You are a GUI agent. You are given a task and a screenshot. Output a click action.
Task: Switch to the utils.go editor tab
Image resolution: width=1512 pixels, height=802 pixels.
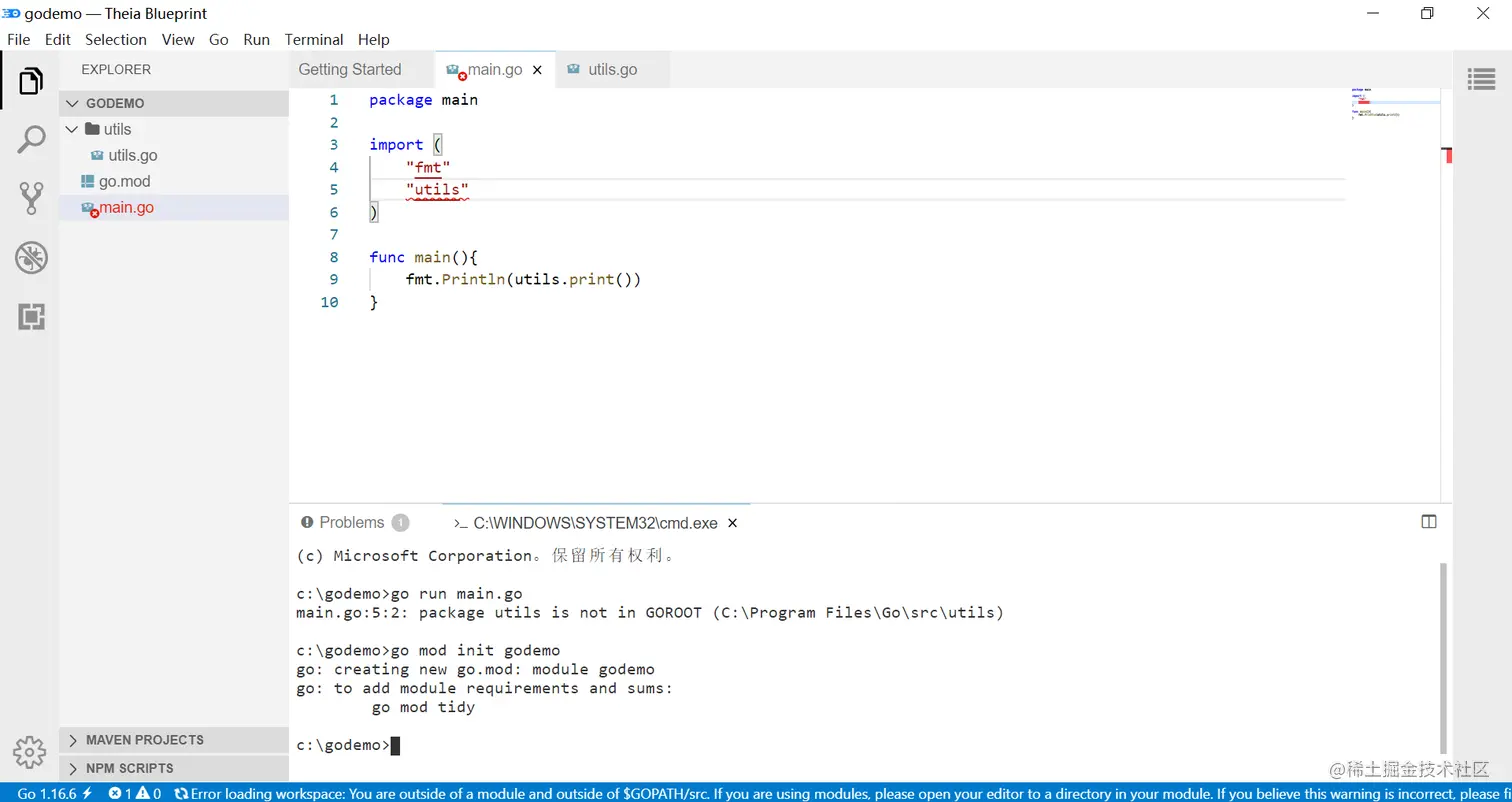[612, 69]
